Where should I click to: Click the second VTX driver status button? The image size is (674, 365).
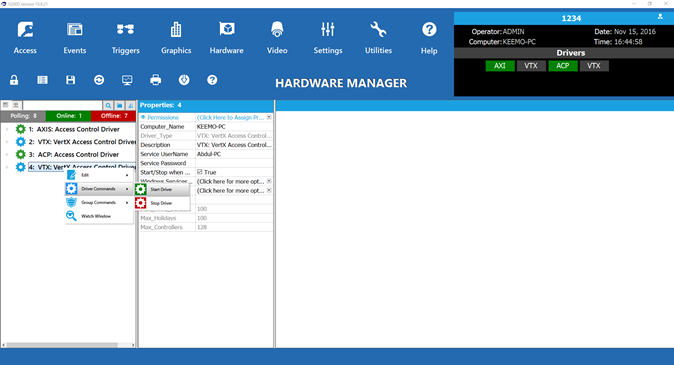[x=594, y=66]
